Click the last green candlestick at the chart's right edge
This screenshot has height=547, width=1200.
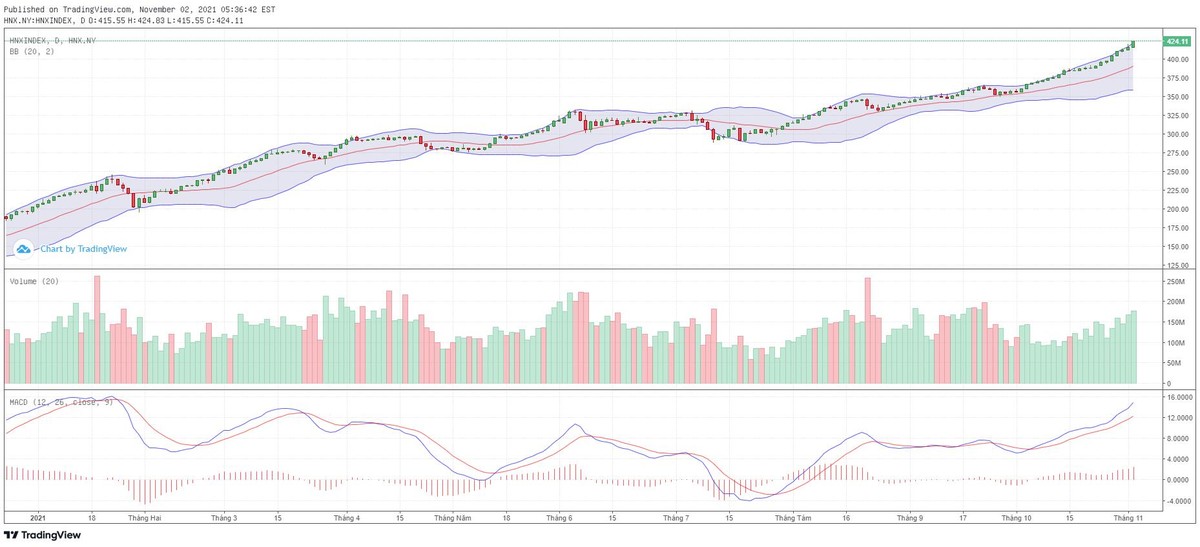coord(1133,44)
